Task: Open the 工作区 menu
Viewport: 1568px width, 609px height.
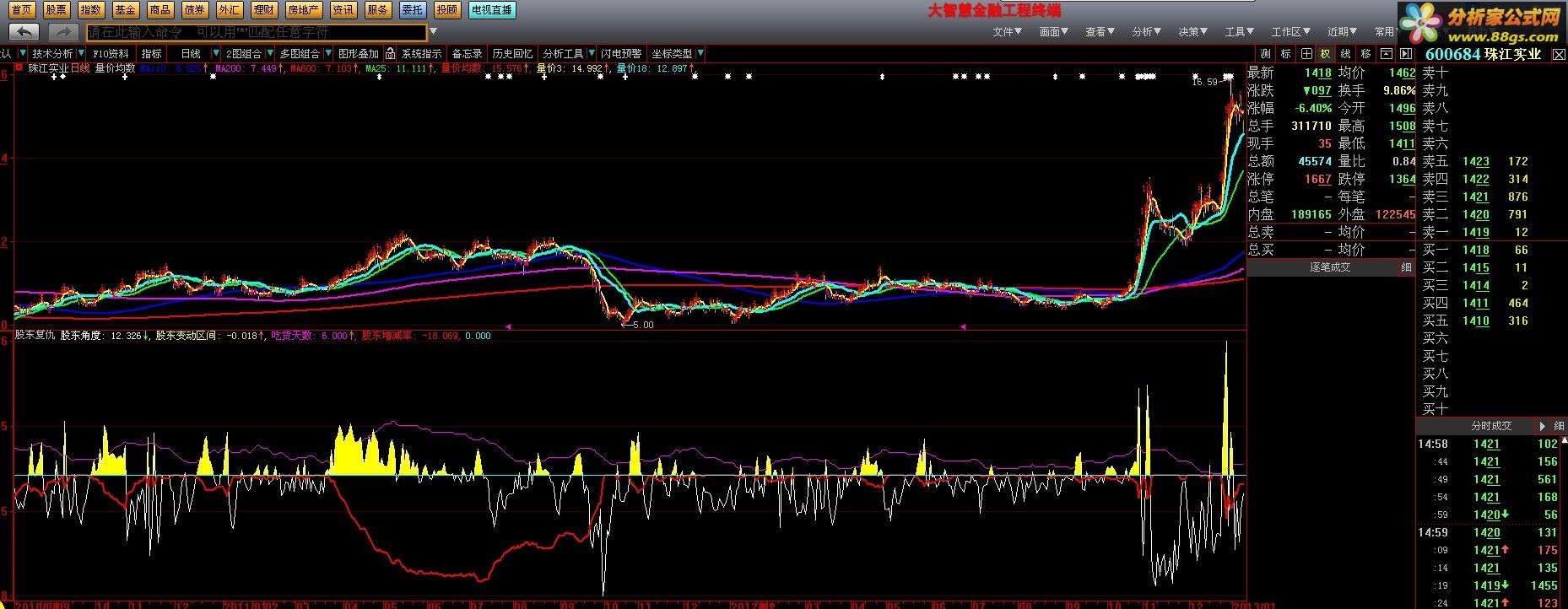Action: (1291, 32)
